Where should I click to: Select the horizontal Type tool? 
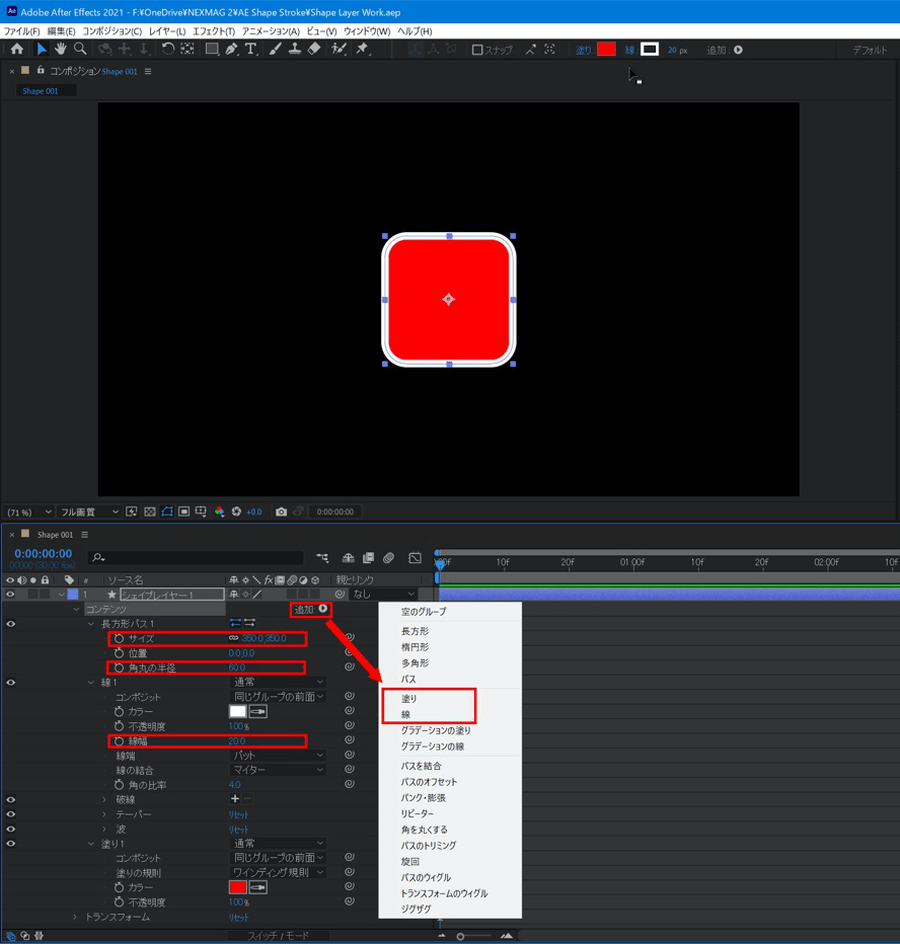click(x=250, y=49)
